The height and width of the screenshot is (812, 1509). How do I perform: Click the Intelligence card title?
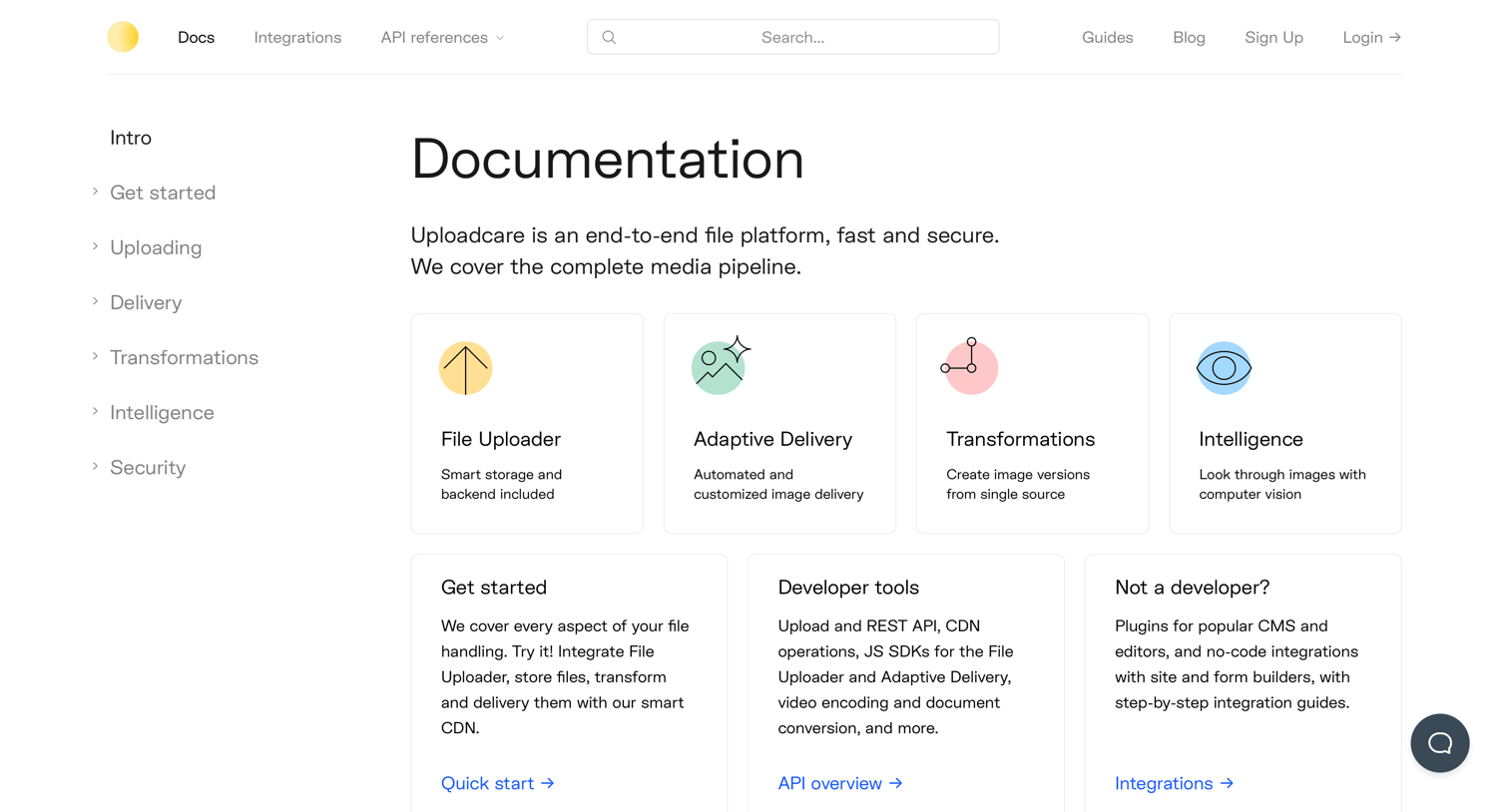click(1251, 439)
